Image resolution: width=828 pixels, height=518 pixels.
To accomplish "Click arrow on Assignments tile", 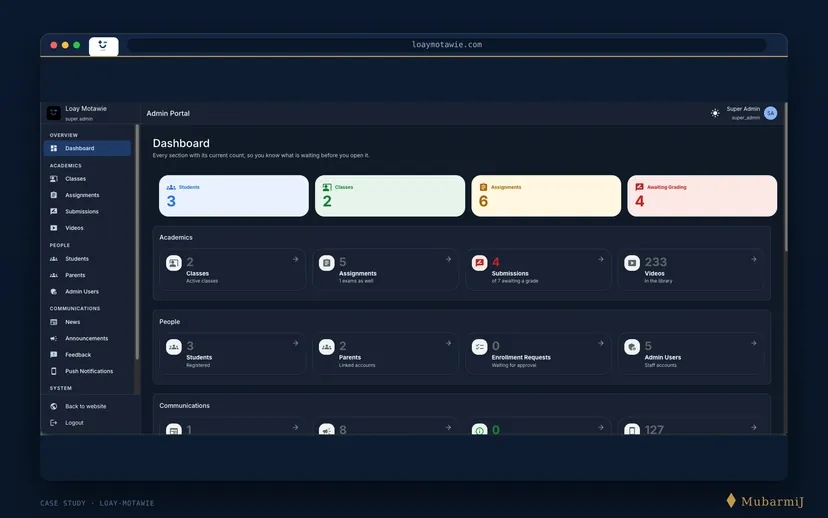I will tap(448, 259).
